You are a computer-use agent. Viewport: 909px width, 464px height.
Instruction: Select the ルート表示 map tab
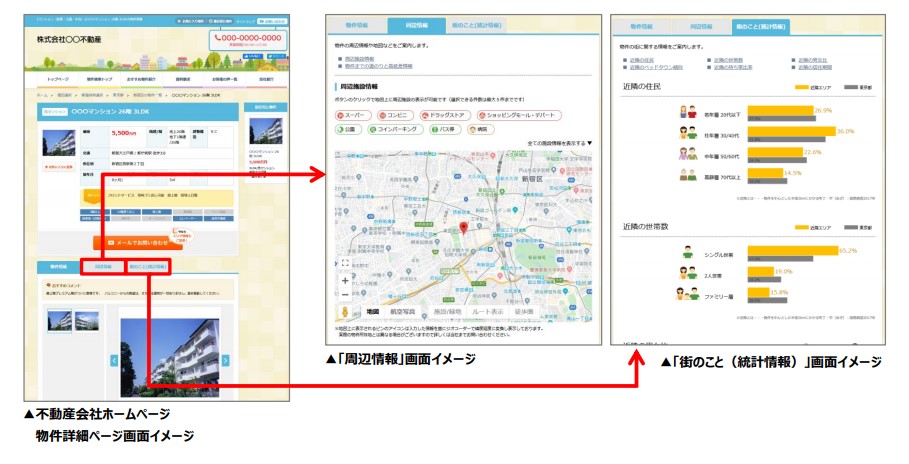coord(488,312)
